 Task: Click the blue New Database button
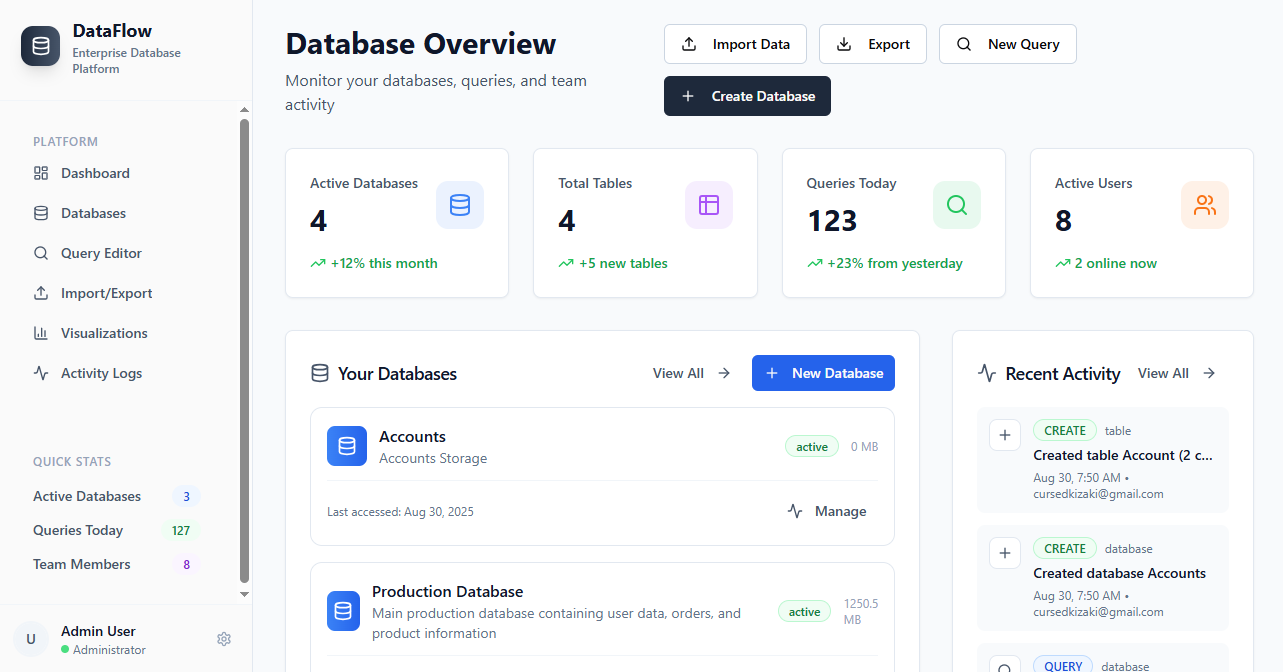point(823,373)
